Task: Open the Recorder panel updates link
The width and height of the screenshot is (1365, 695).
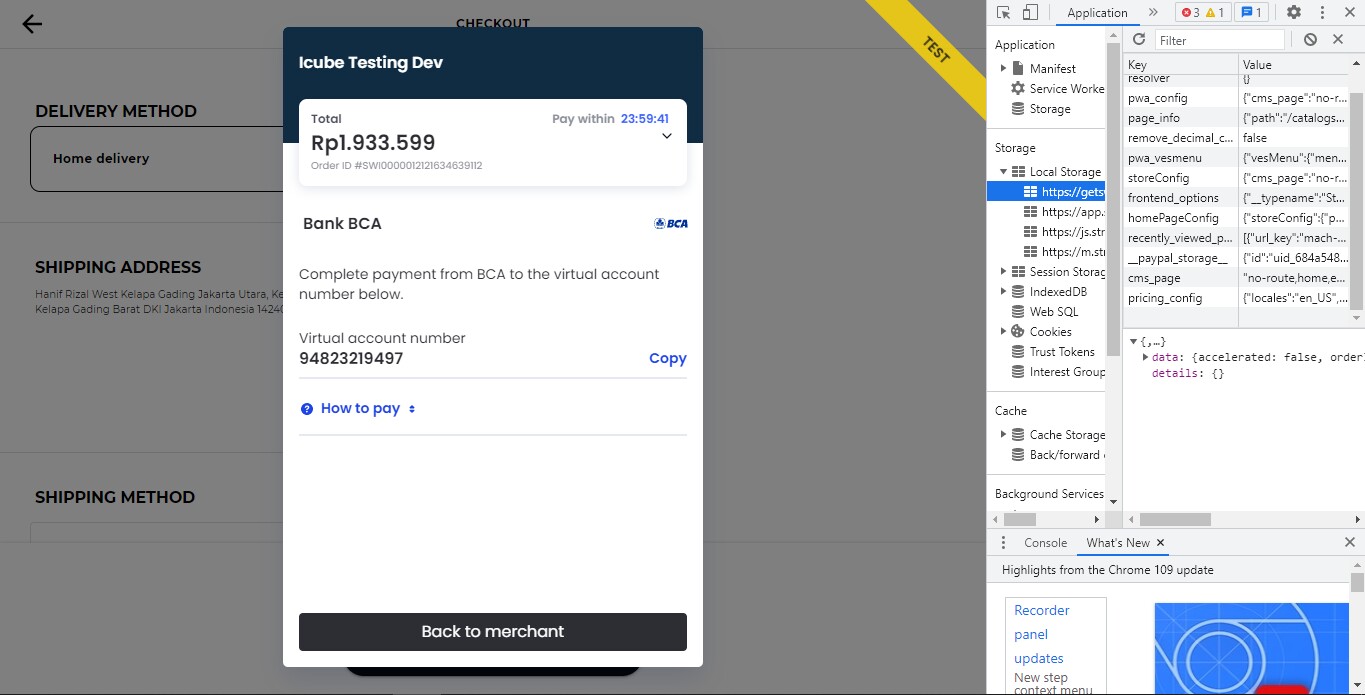Action: pos(1041,634)
